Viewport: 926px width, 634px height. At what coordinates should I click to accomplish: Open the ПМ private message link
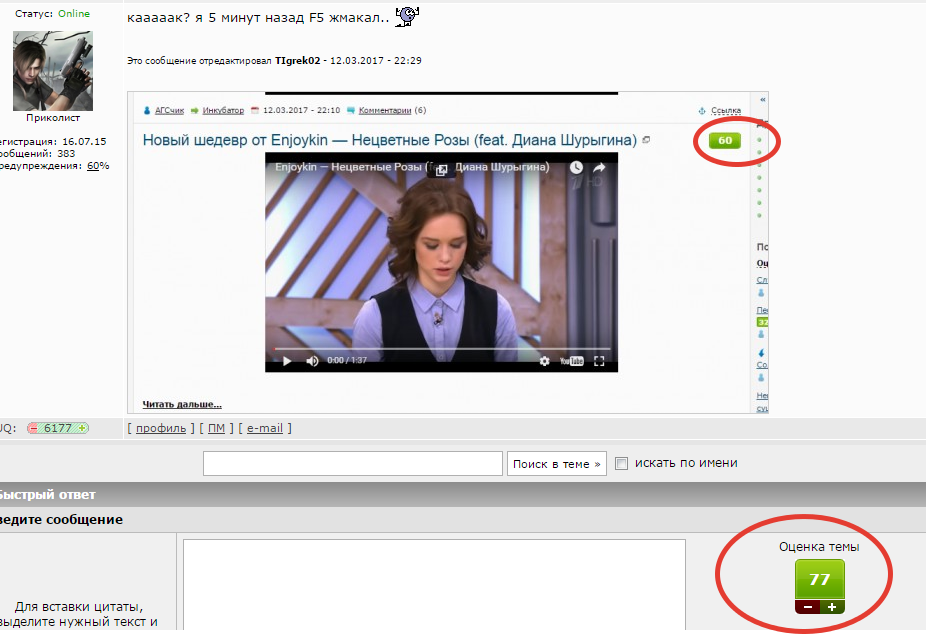tap(216, 429)
